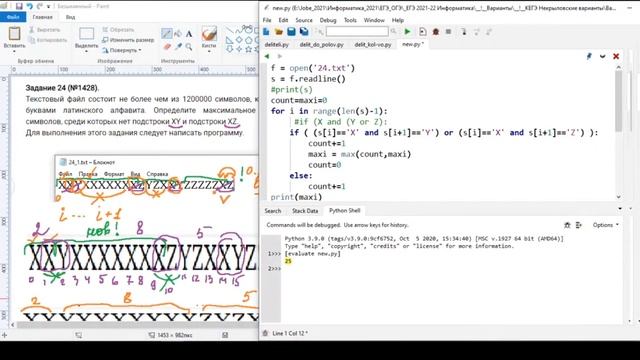Switch to Paint's View ribbon tab
The image size is (640, 360).
click(70, 17)
